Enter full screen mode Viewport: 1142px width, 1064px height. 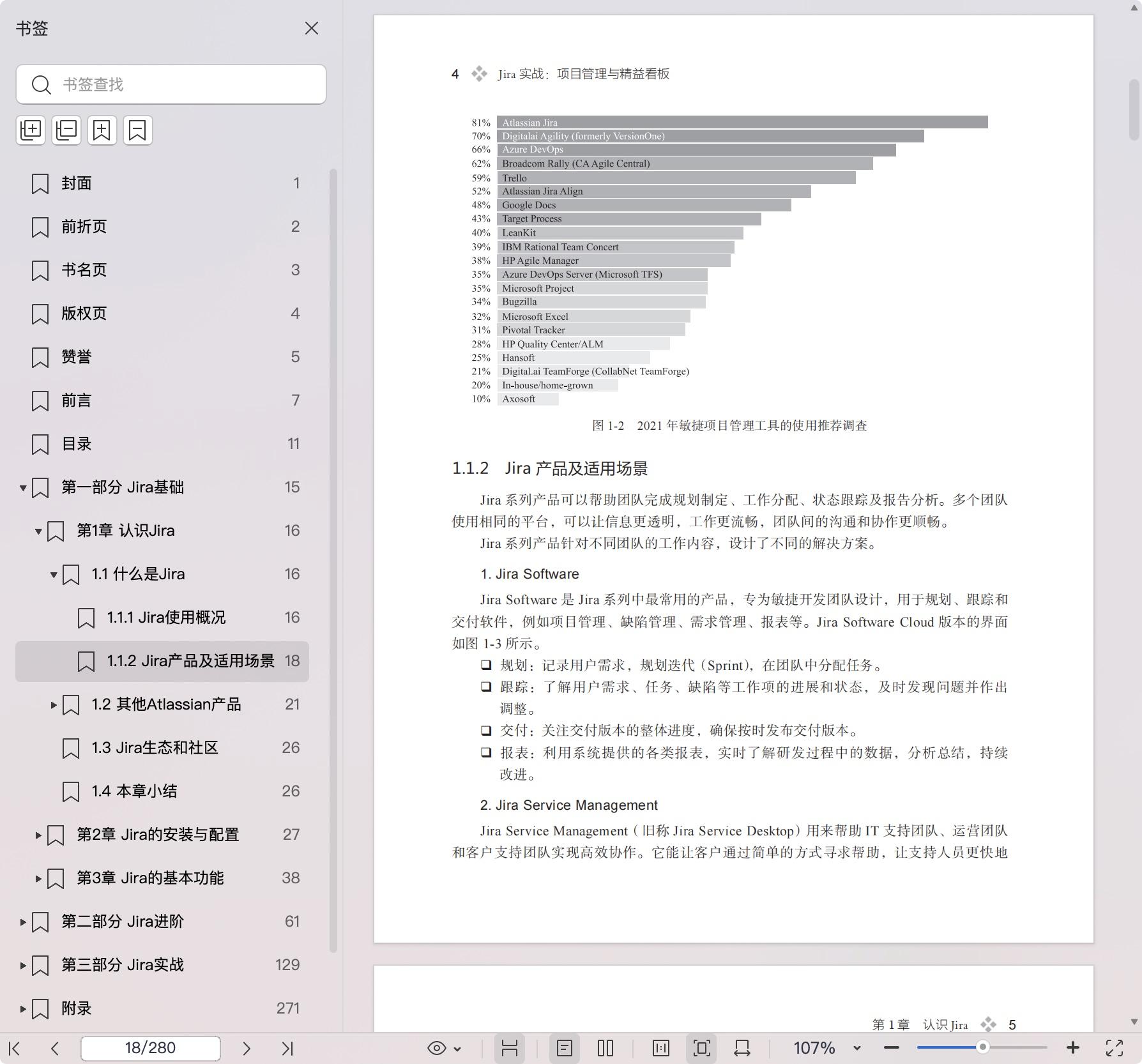click(x=1115, y=1048)
